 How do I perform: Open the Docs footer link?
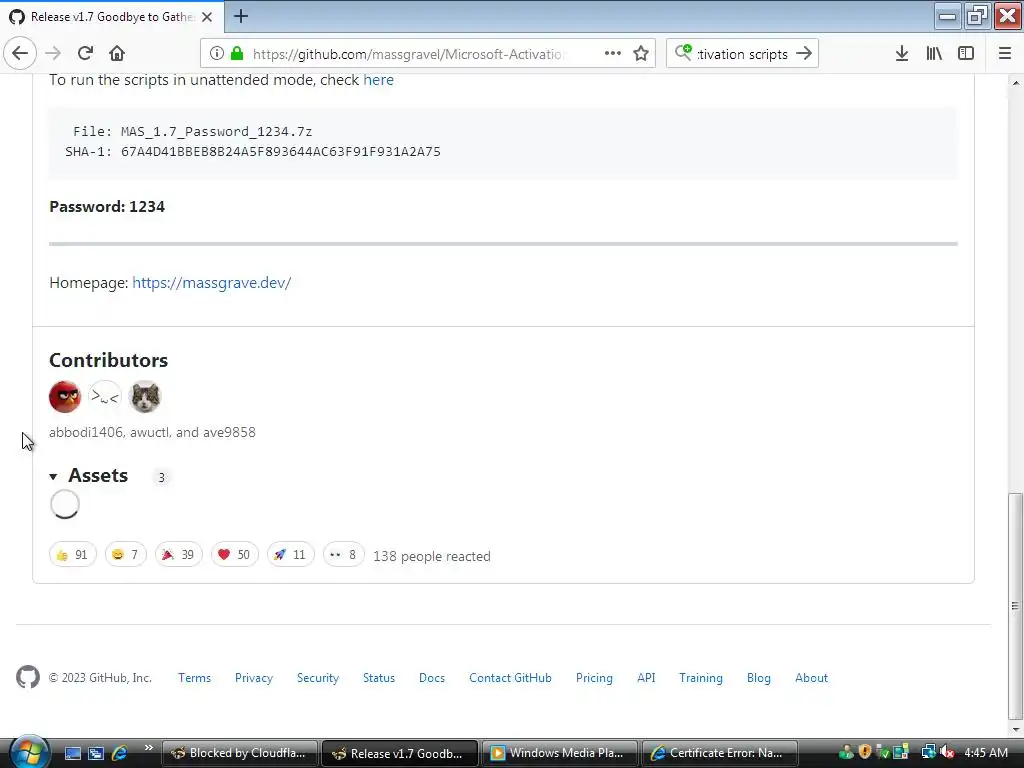tap(432, 678)
